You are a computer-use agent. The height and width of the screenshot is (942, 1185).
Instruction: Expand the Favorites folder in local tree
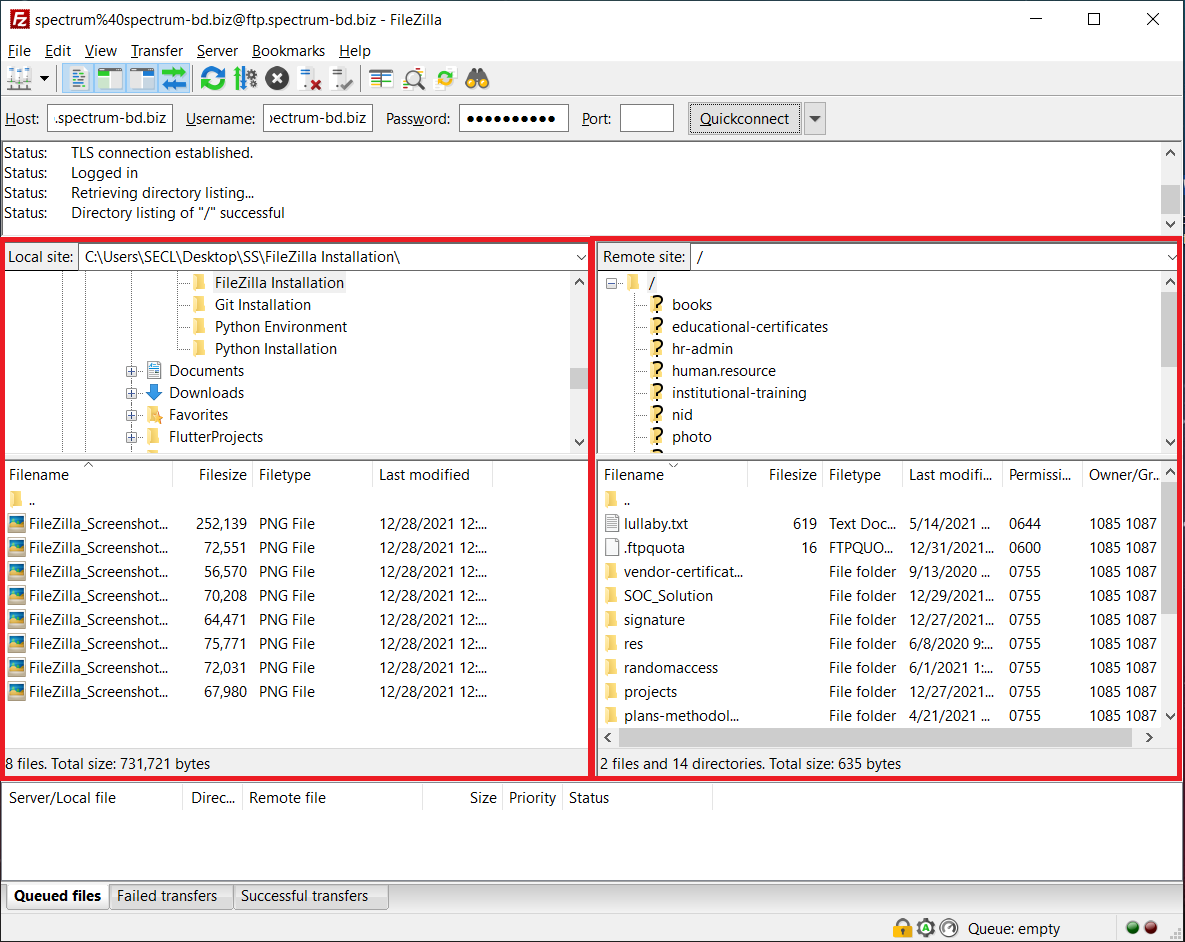tap(131, 415)
